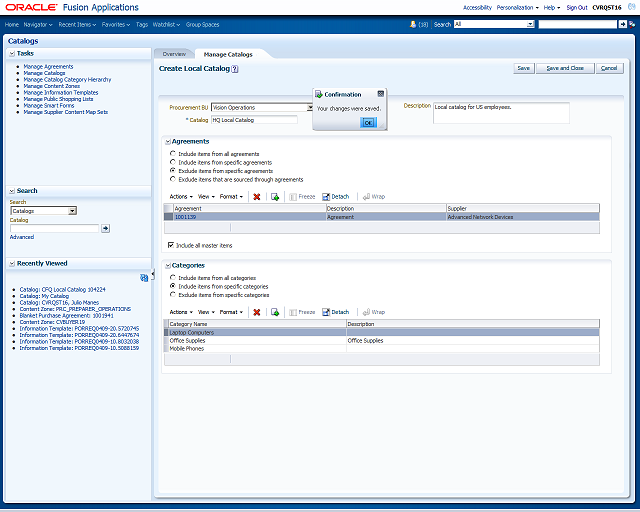Screen dimensions: 640x512
Task: Open Agreements Format menu
Action: [231, 197]
